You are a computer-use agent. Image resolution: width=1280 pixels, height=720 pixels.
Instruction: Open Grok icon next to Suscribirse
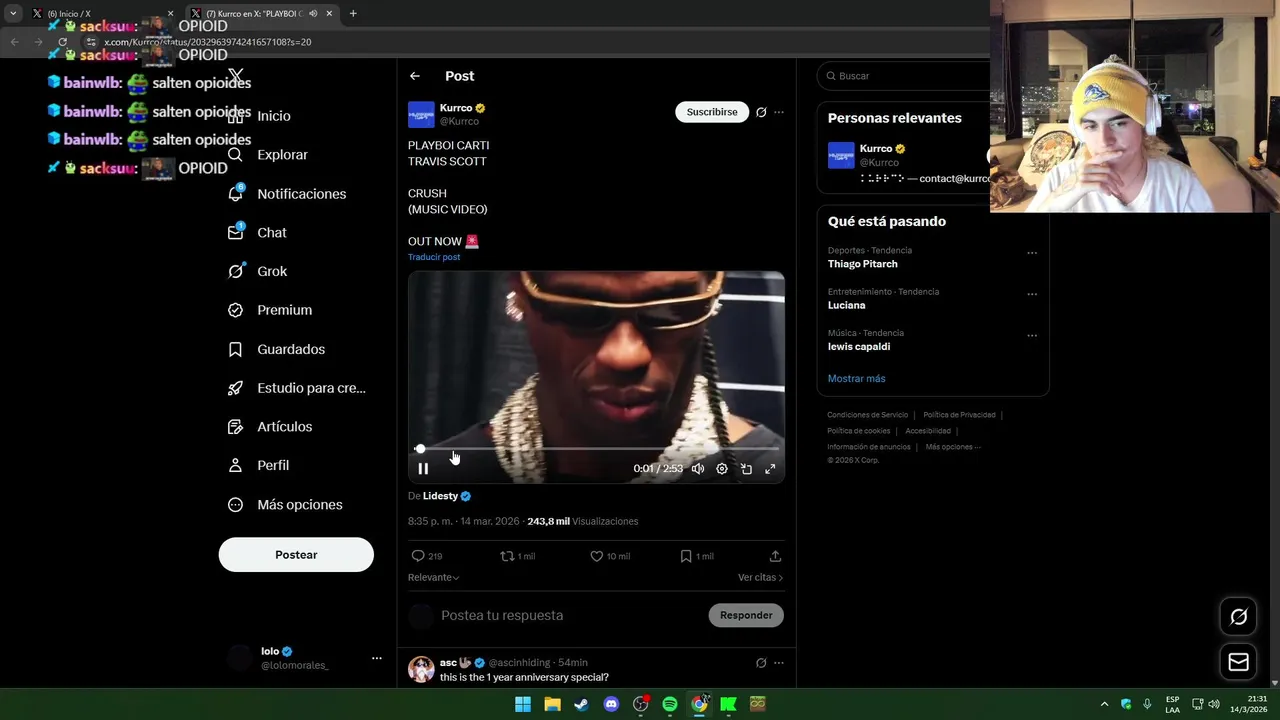(761, 112)
